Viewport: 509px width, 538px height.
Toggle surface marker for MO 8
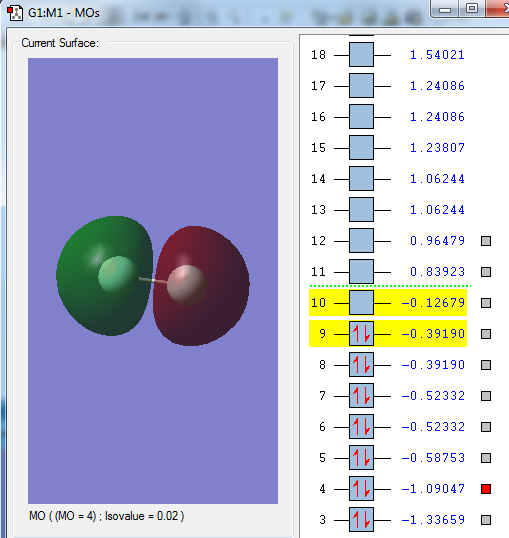[486, 365]
